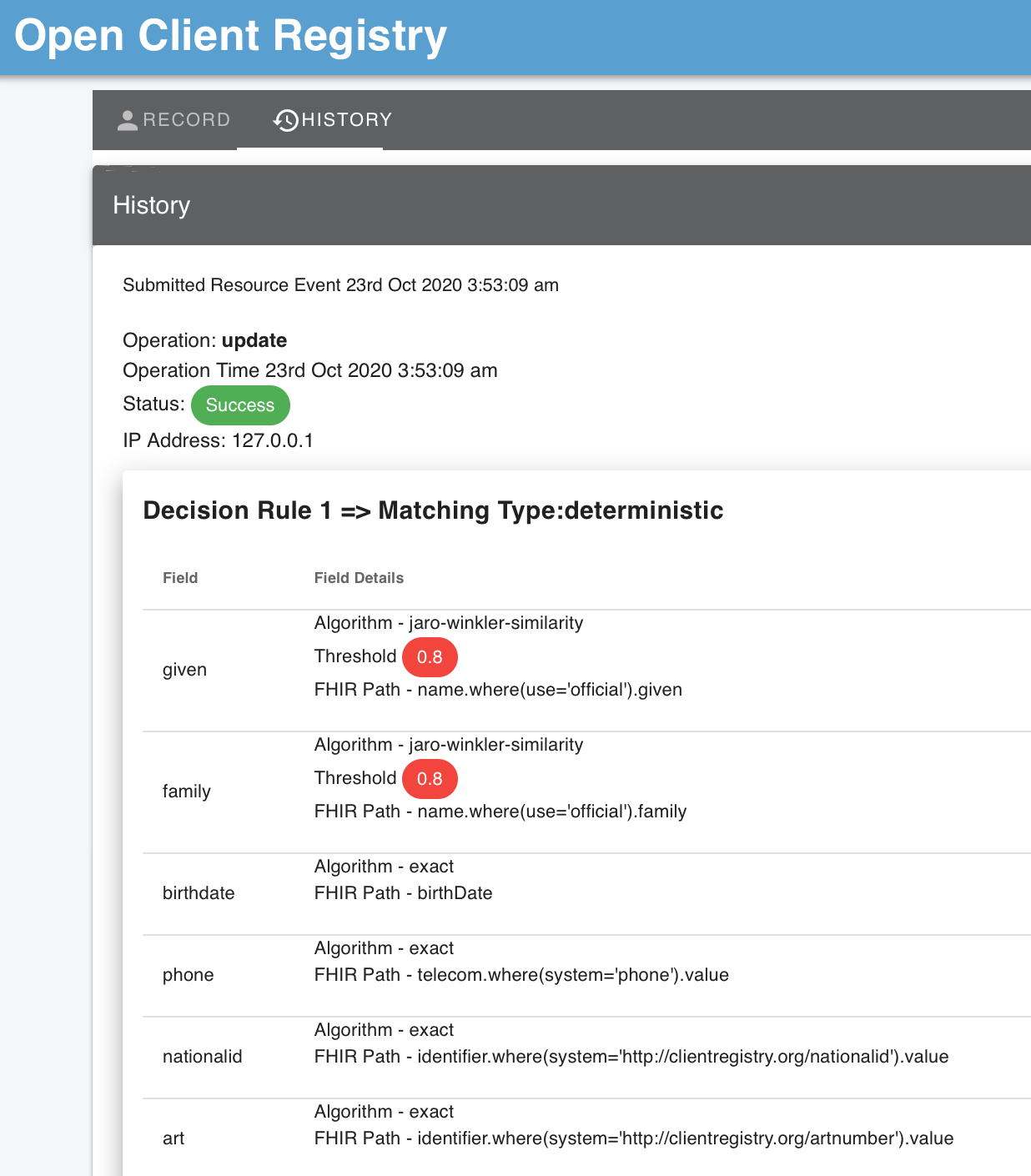The height and width of the screenshot is (1176, 1031).
Task: Click FHIR Path name.where(use='official').family
Action: click(500, 812)
